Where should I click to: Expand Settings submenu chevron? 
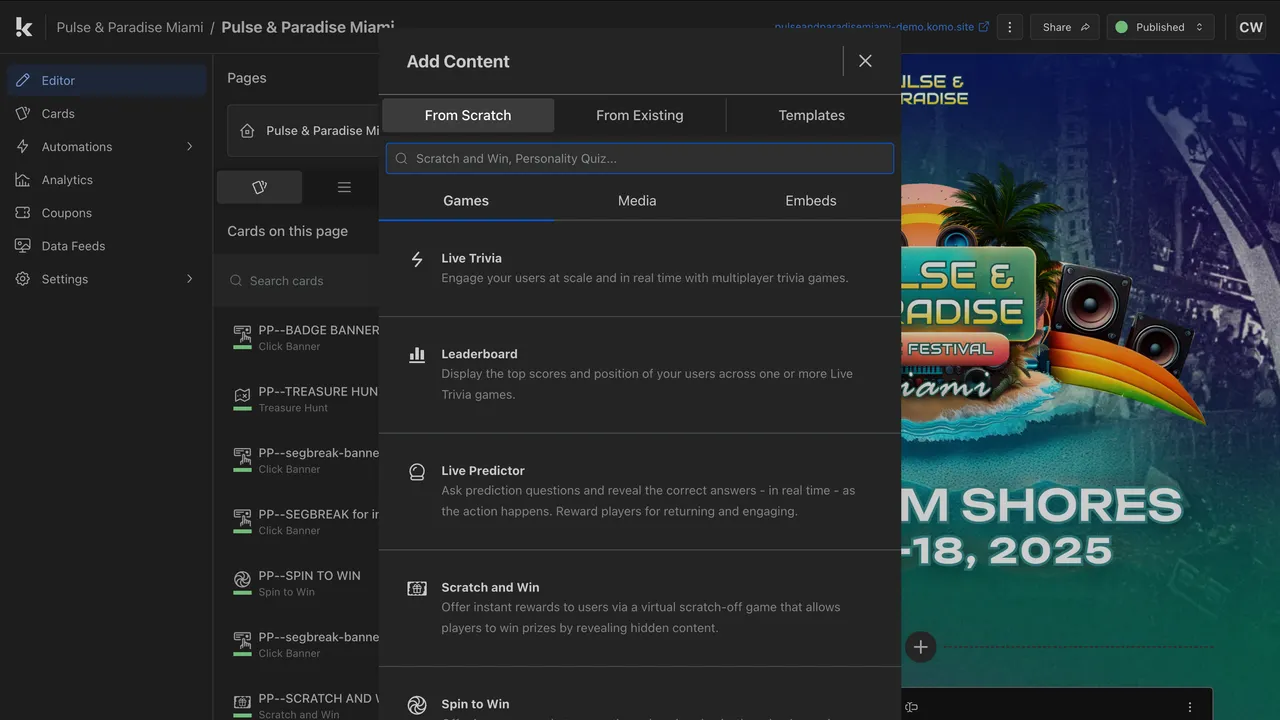190,278
